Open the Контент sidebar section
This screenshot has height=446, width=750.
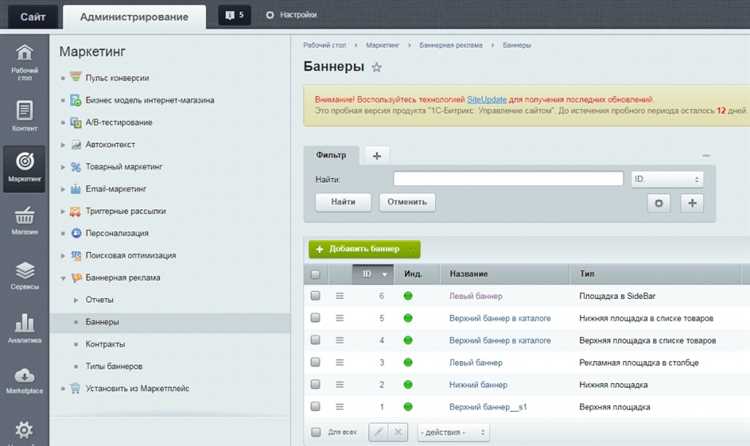click(24, 115)
